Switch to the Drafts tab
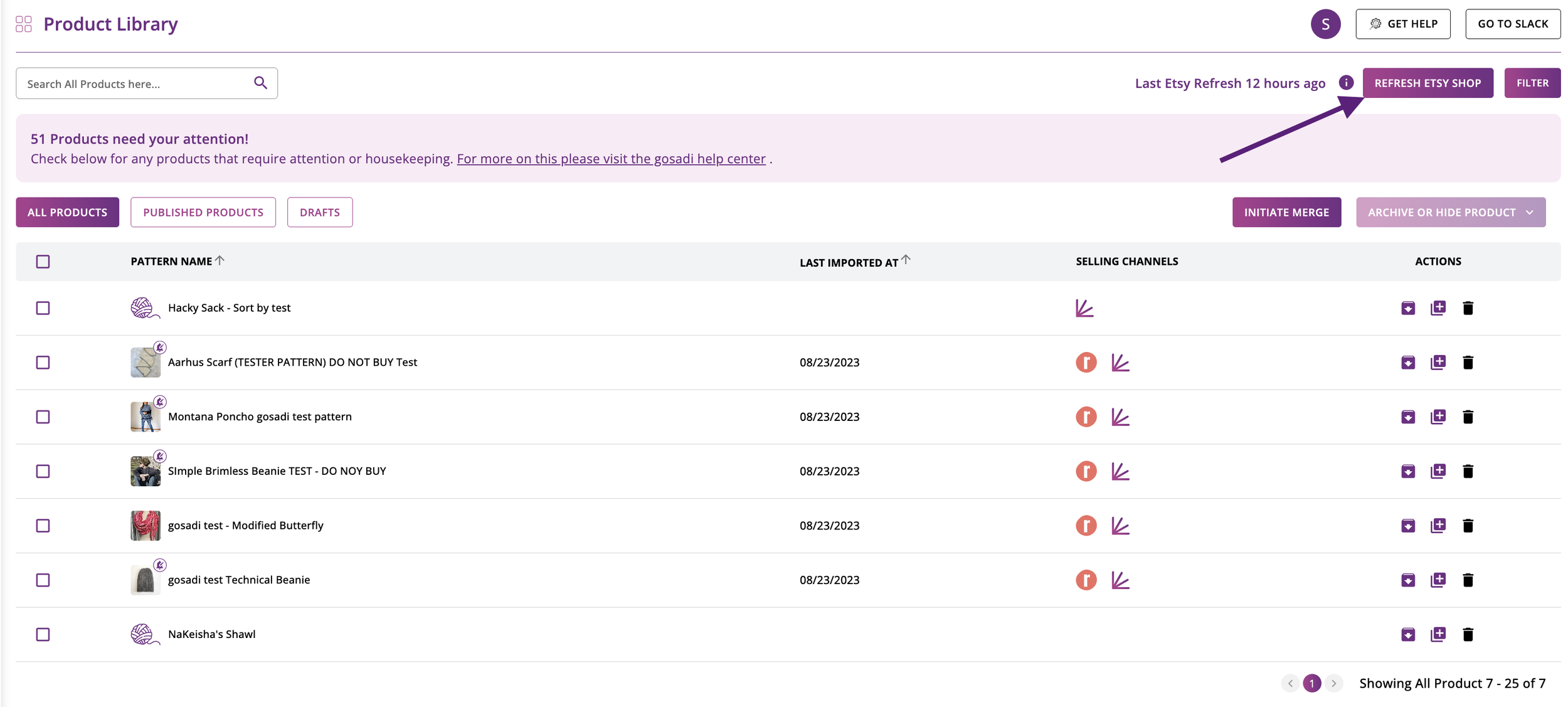This screenshot has width=1568, height=707. pyautogui.click(x=320, y=212)
